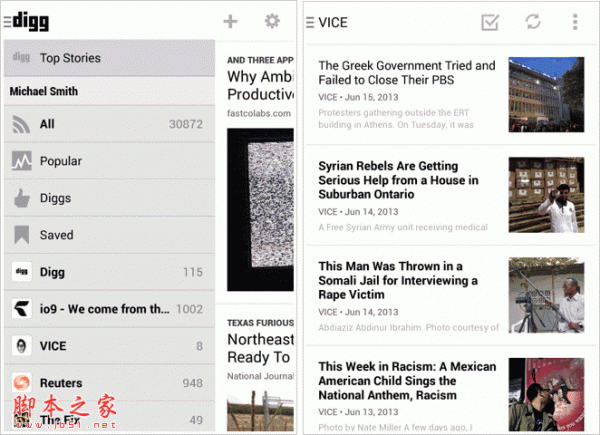Image resolution: width=600 pixels, height=435 pixels.
Task: Open the Reuters feed row
Action: [x=109, y=383]
